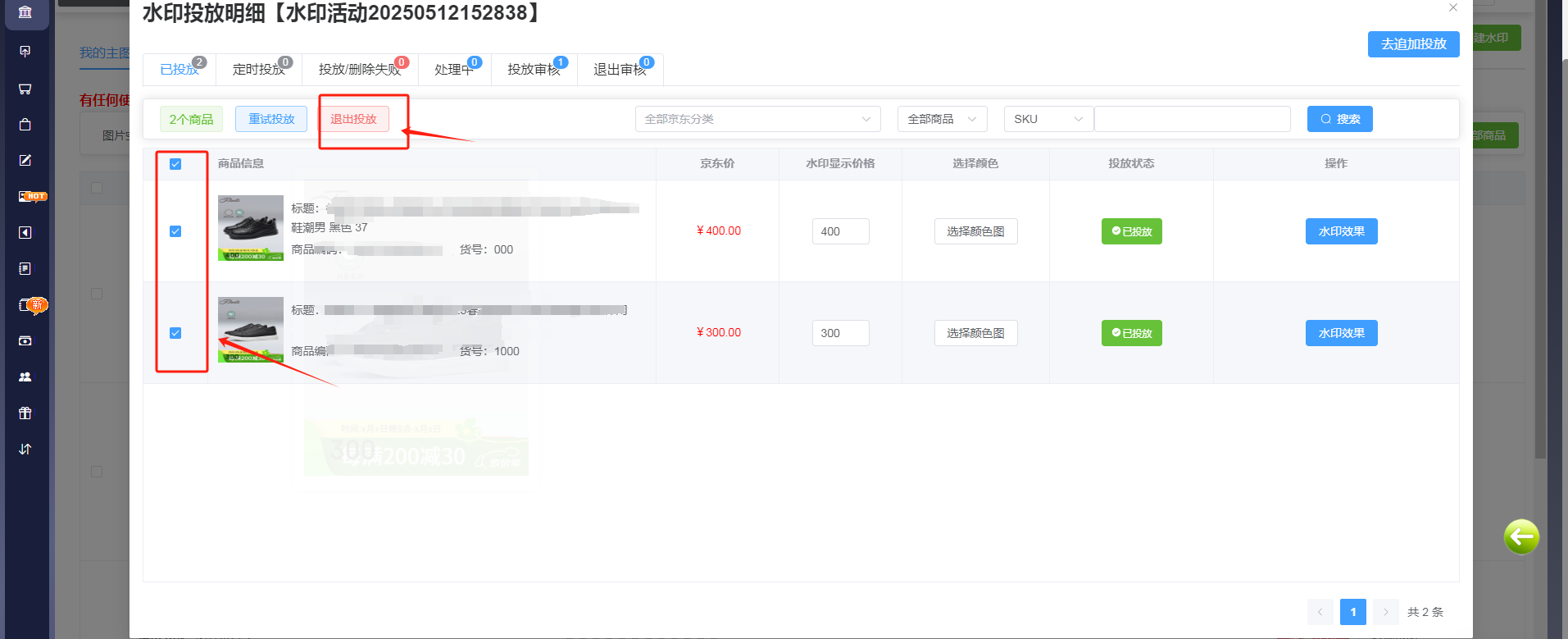Click the watermark price field showing 400
This screenshot has height=639, width=1568.
point(840,231)
